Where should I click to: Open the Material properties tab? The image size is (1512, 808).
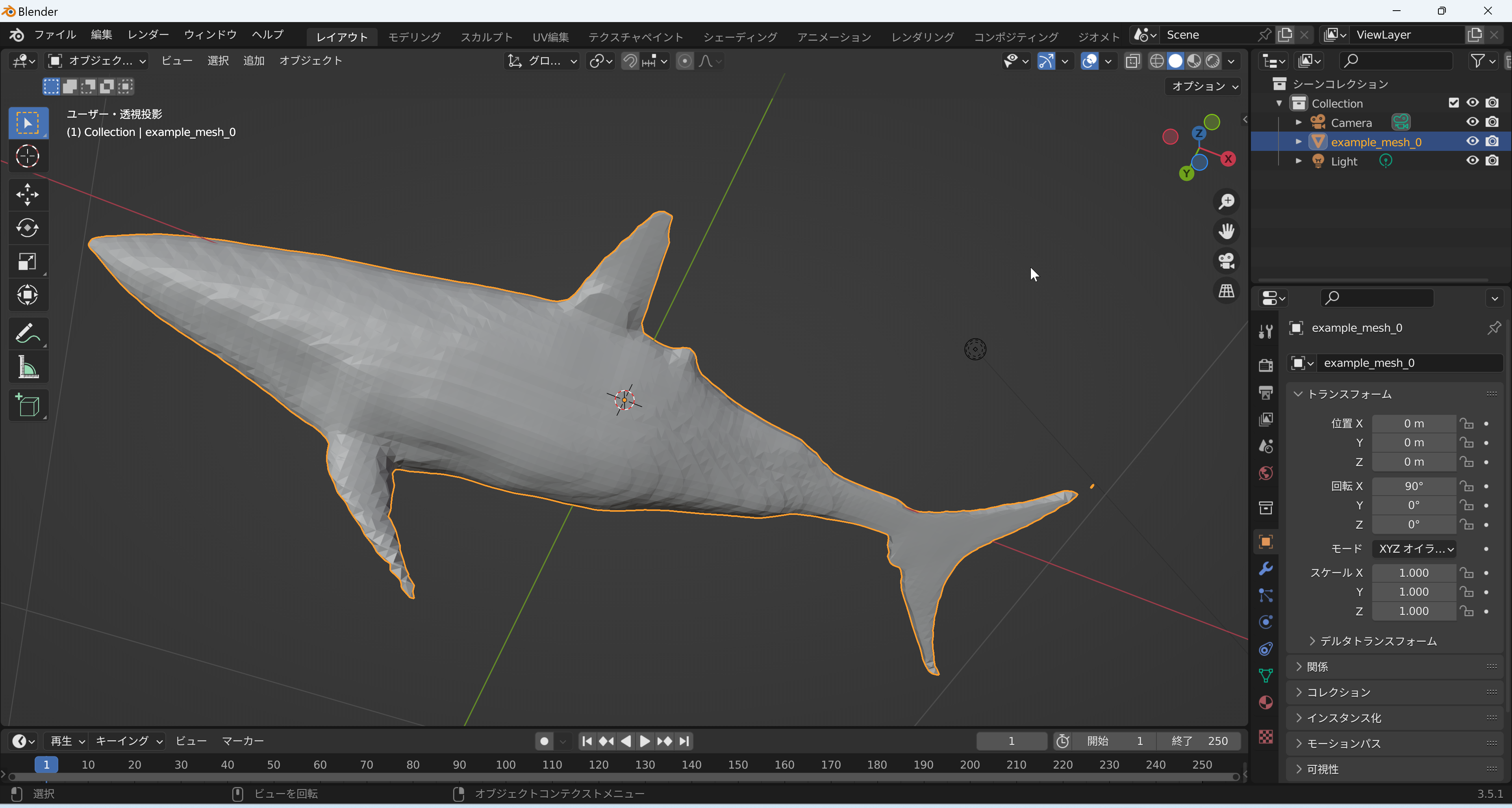[x=1266, y=703]
